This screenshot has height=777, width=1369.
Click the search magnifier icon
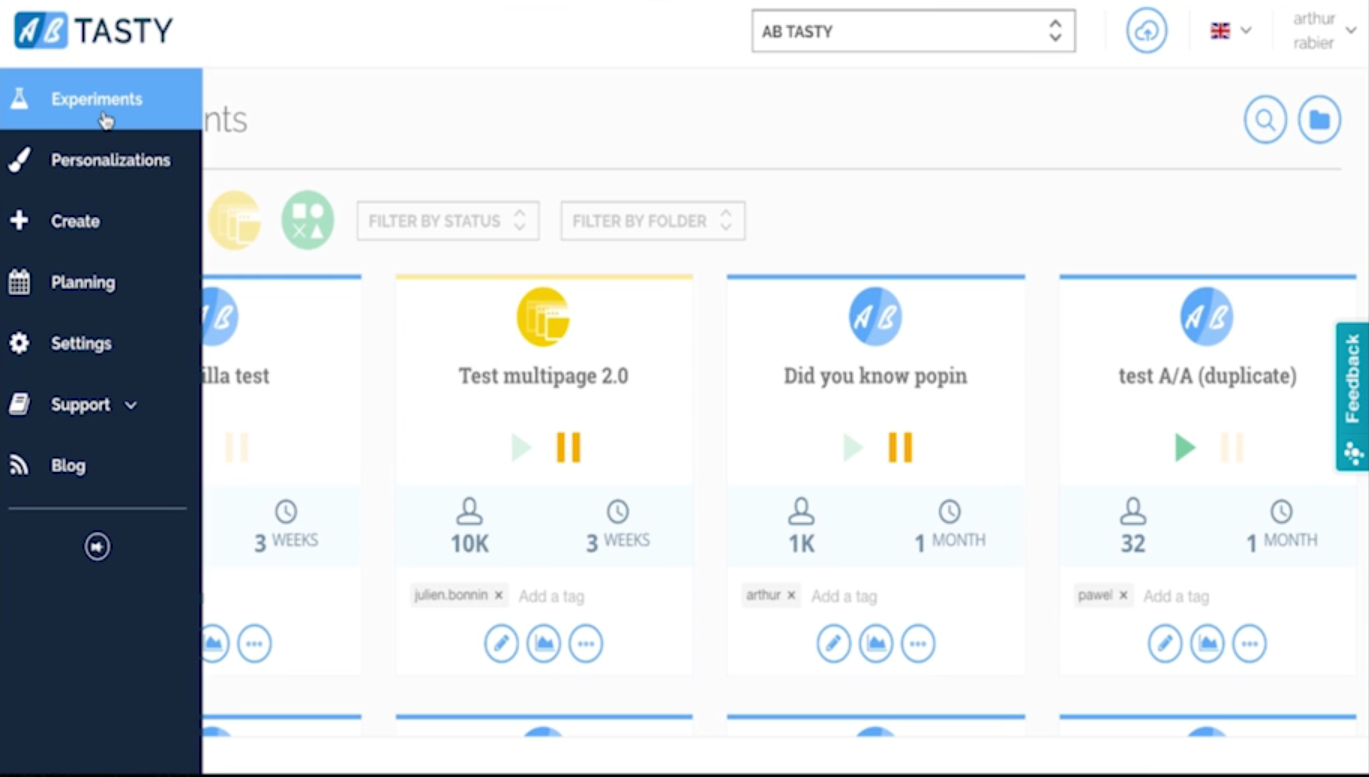(x=1265, y=121)
